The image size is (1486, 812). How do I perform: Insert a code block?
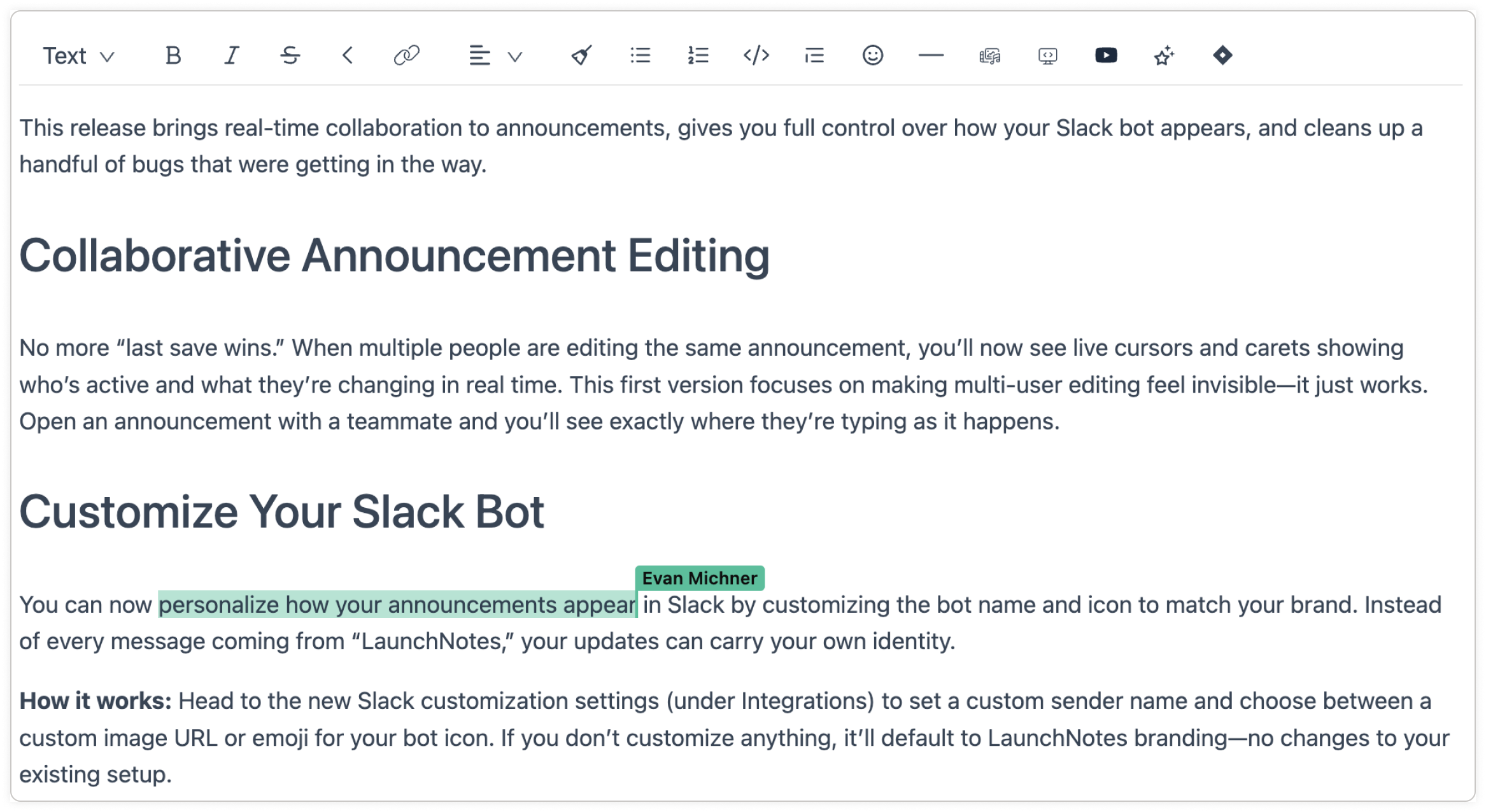[x=756, y=56]
